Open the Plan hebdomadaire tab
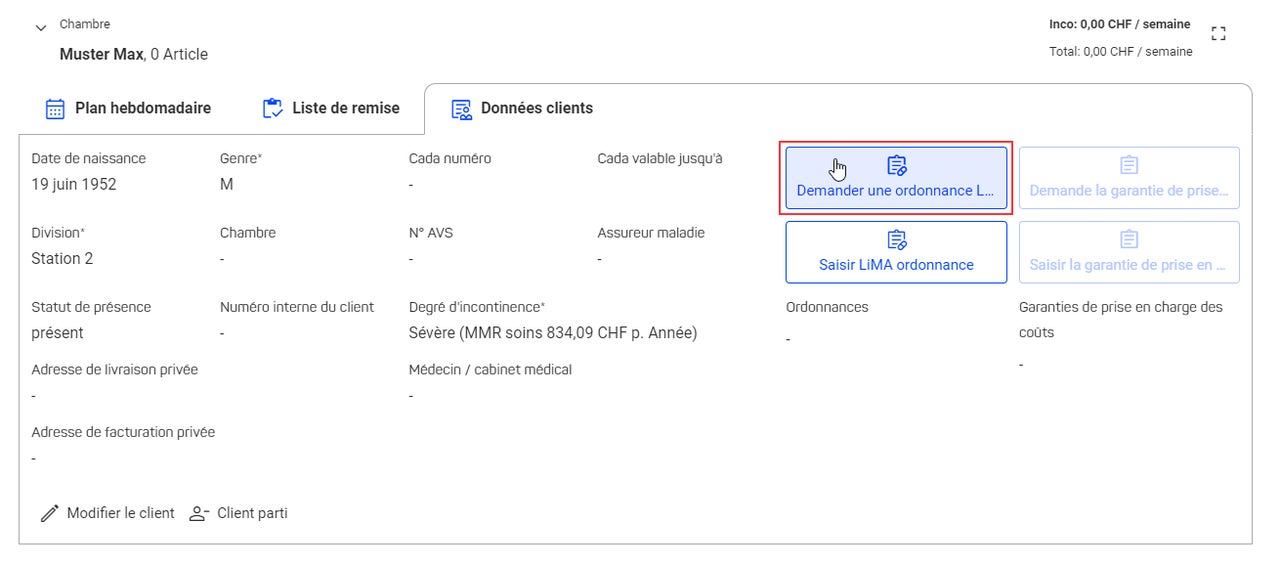 point(129,108)
